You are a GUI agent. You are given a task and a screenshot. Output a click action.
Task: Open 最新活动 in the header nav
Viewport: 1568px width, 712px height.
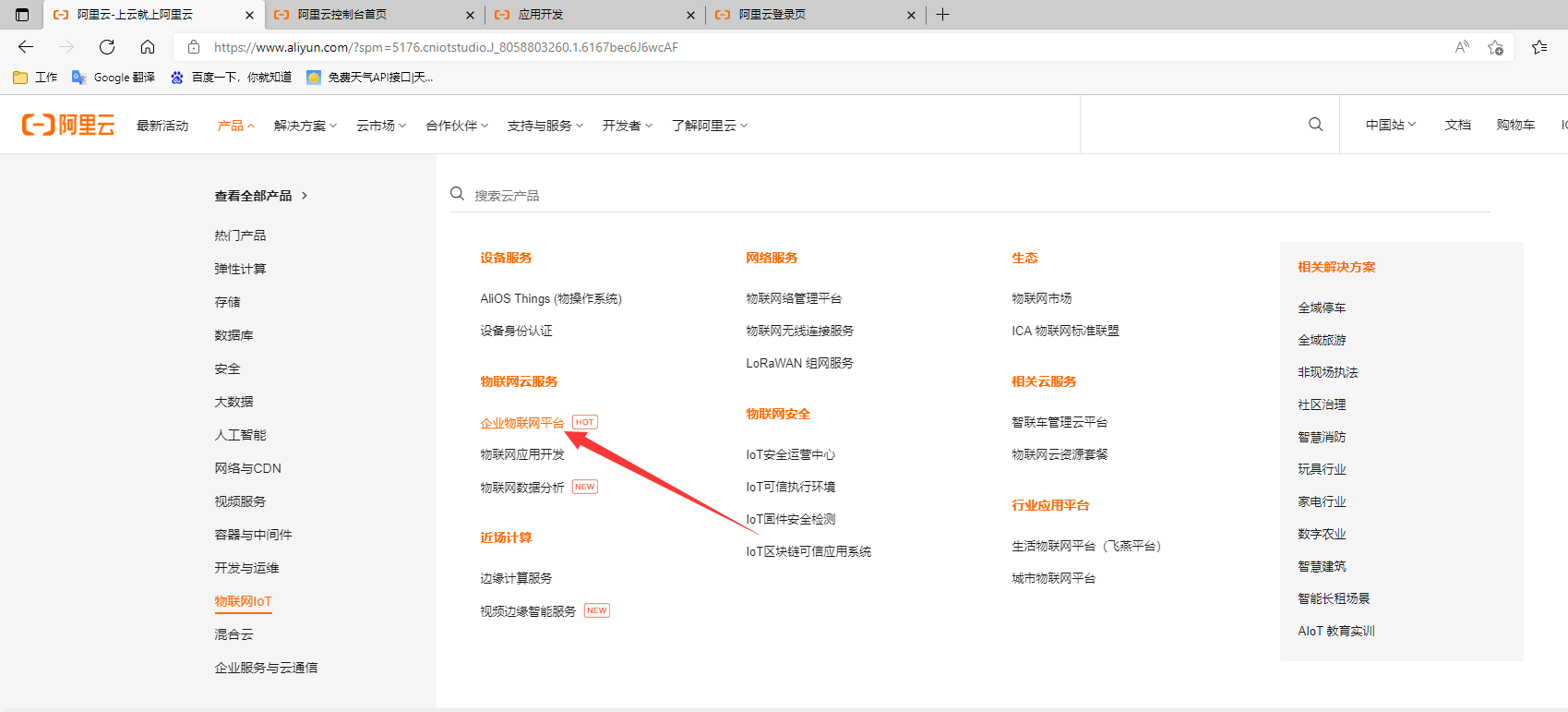click(162, 126)
